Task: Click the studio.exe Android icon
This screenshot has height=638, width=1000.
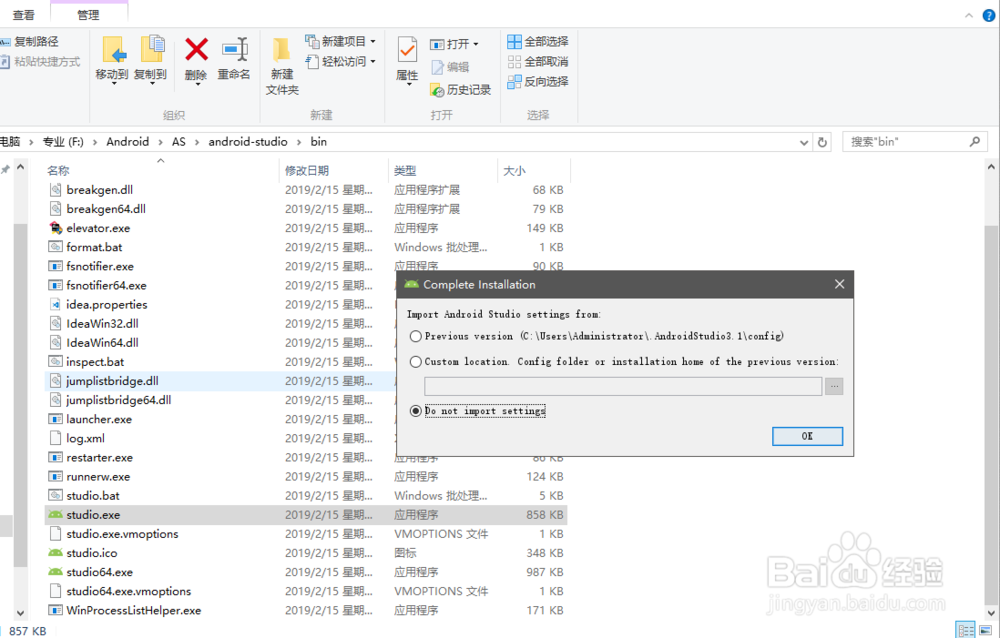Action: tap(55, 515)
